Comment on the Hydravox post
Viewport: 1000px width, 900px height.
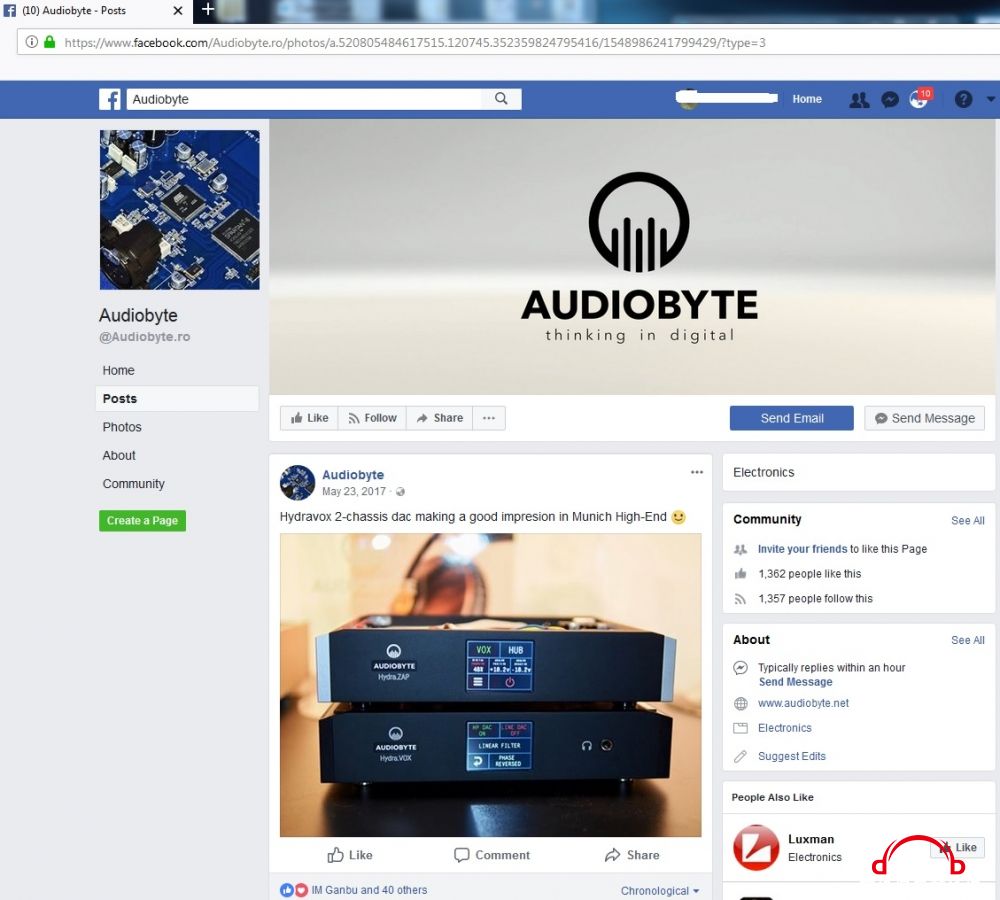click(492, 855)
